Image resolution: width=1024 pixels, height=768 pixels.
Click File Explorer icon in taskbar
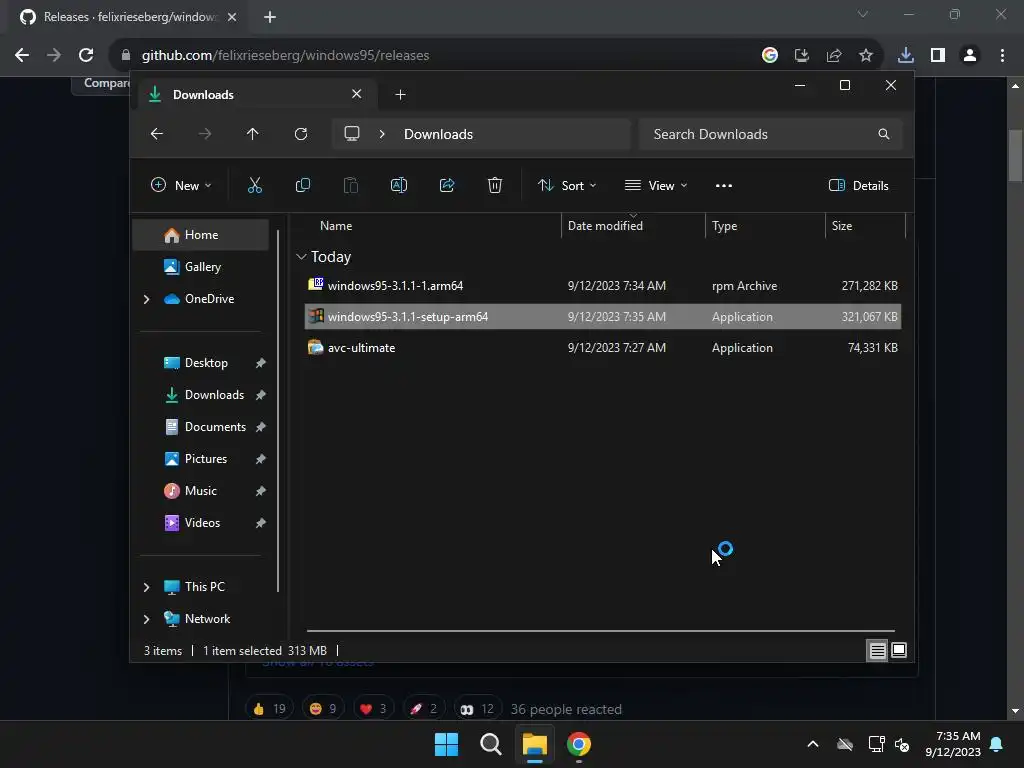(534, 744)
